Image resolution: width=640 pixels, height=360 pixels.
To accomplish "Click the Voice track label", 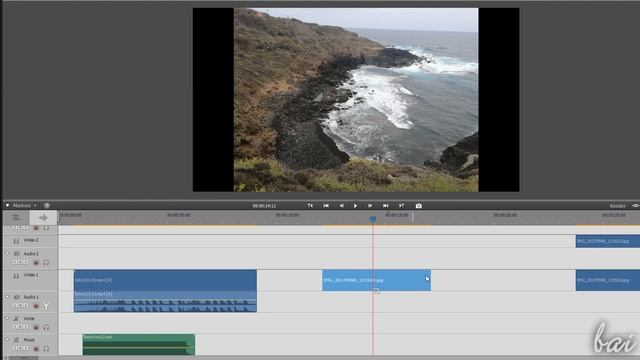I will coord(29,318).
